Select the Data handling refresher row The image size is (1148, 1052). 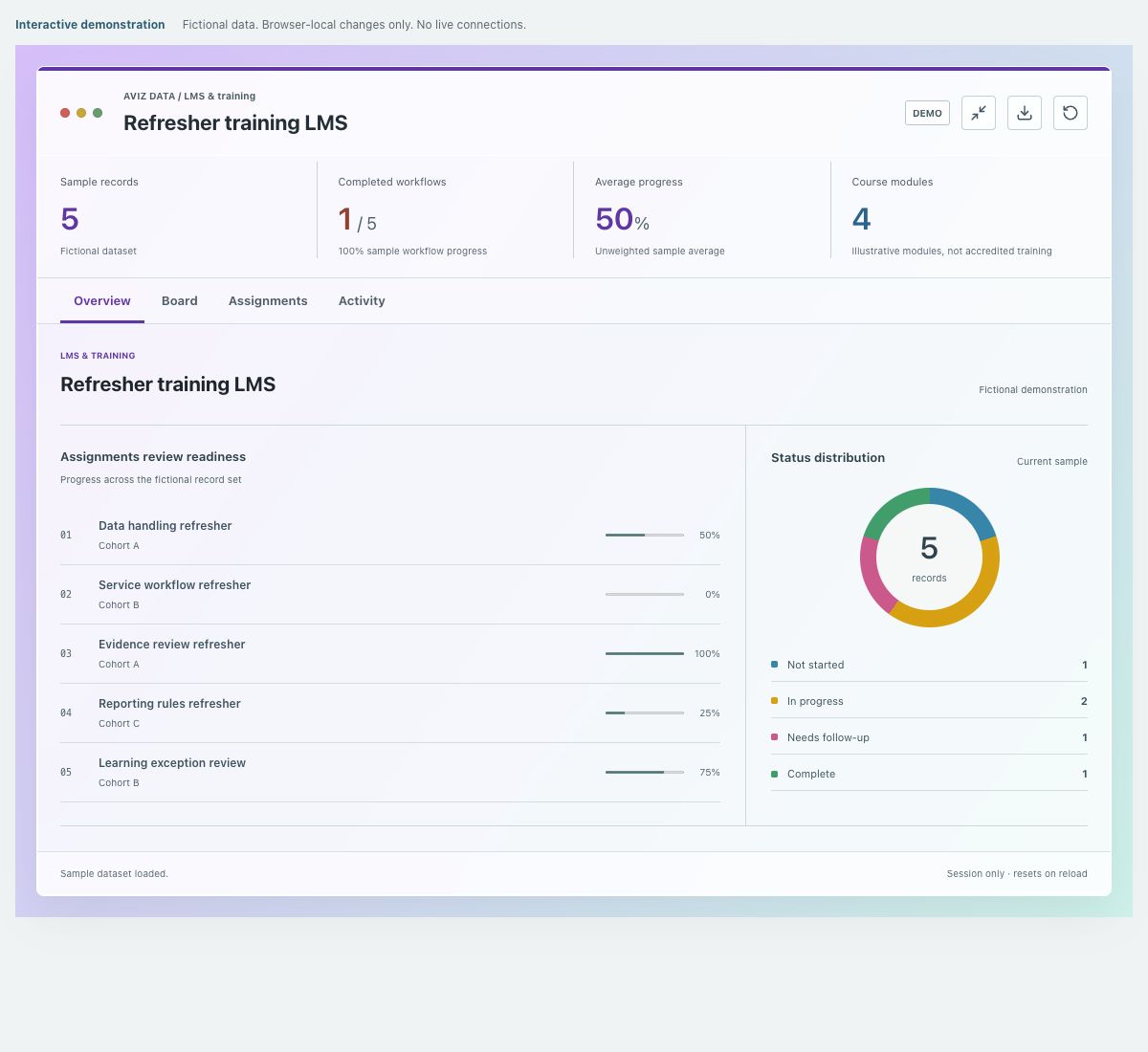point(390,536)
